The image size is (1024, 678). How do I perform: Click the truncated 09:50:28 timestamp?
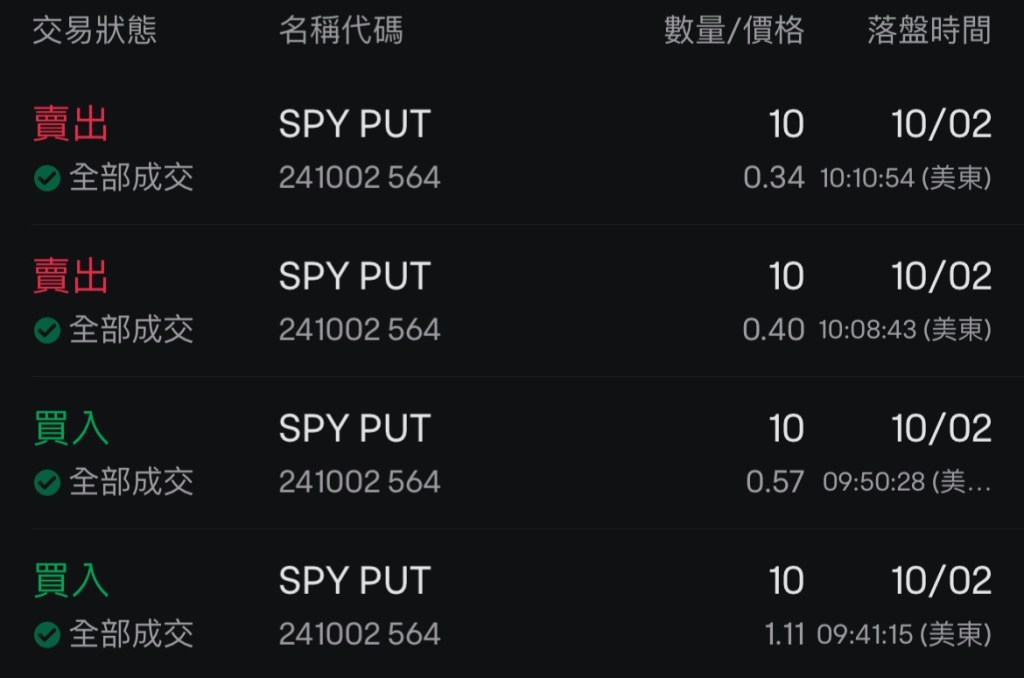[x=906, y=483]
